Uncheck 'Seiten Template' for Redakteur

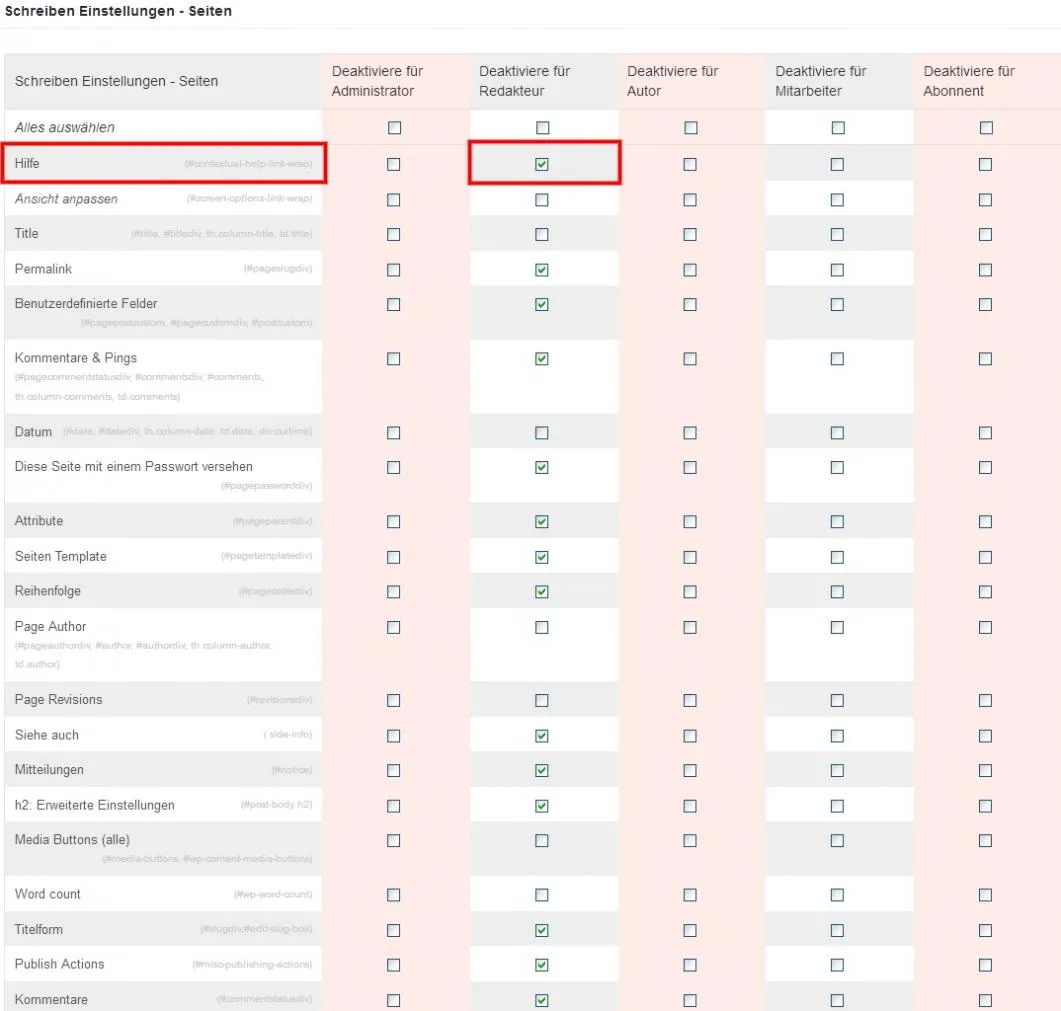click(x=541, y=557)
